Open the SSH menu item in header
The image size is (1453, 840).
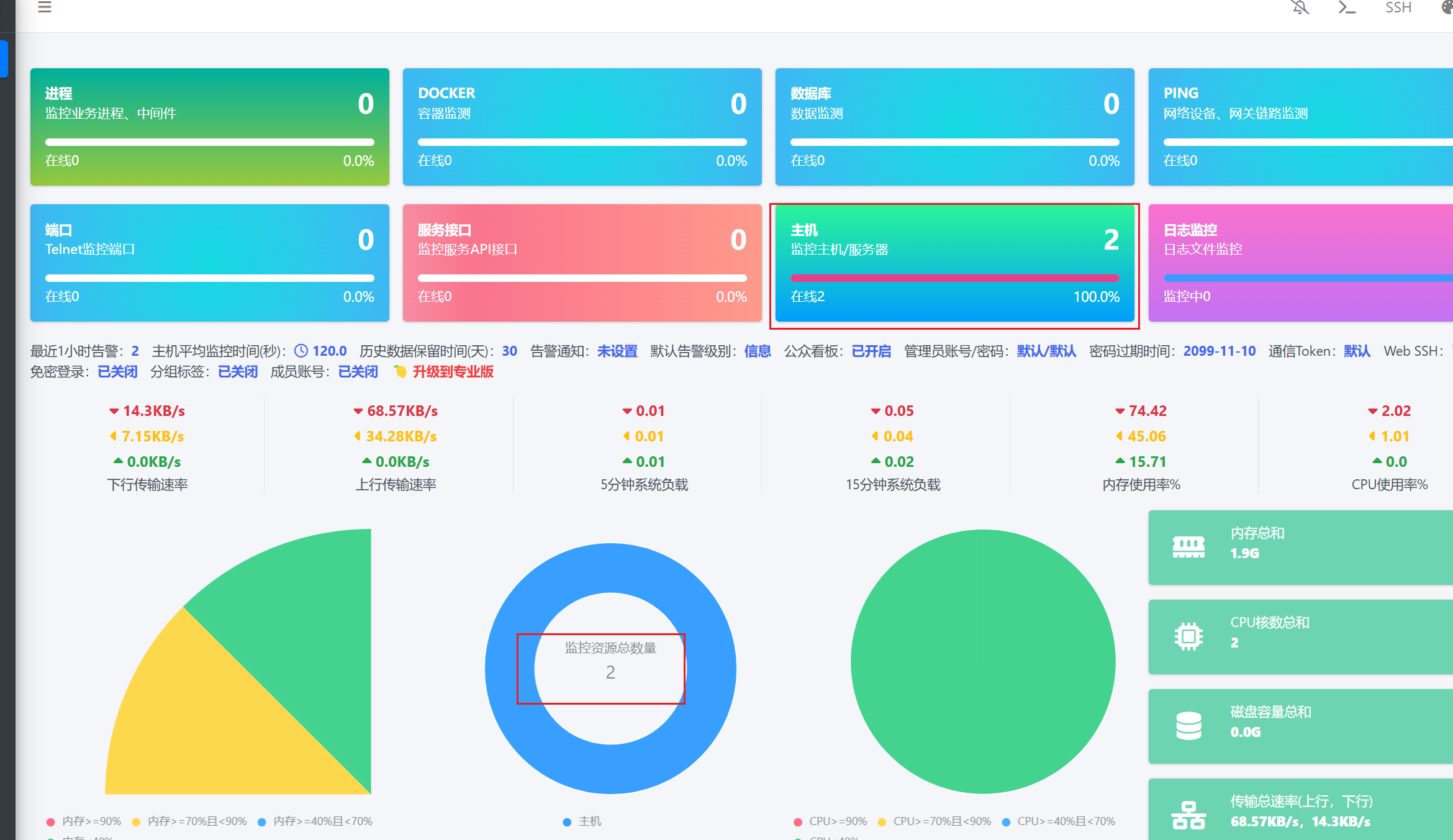[x=1398, y=7]
